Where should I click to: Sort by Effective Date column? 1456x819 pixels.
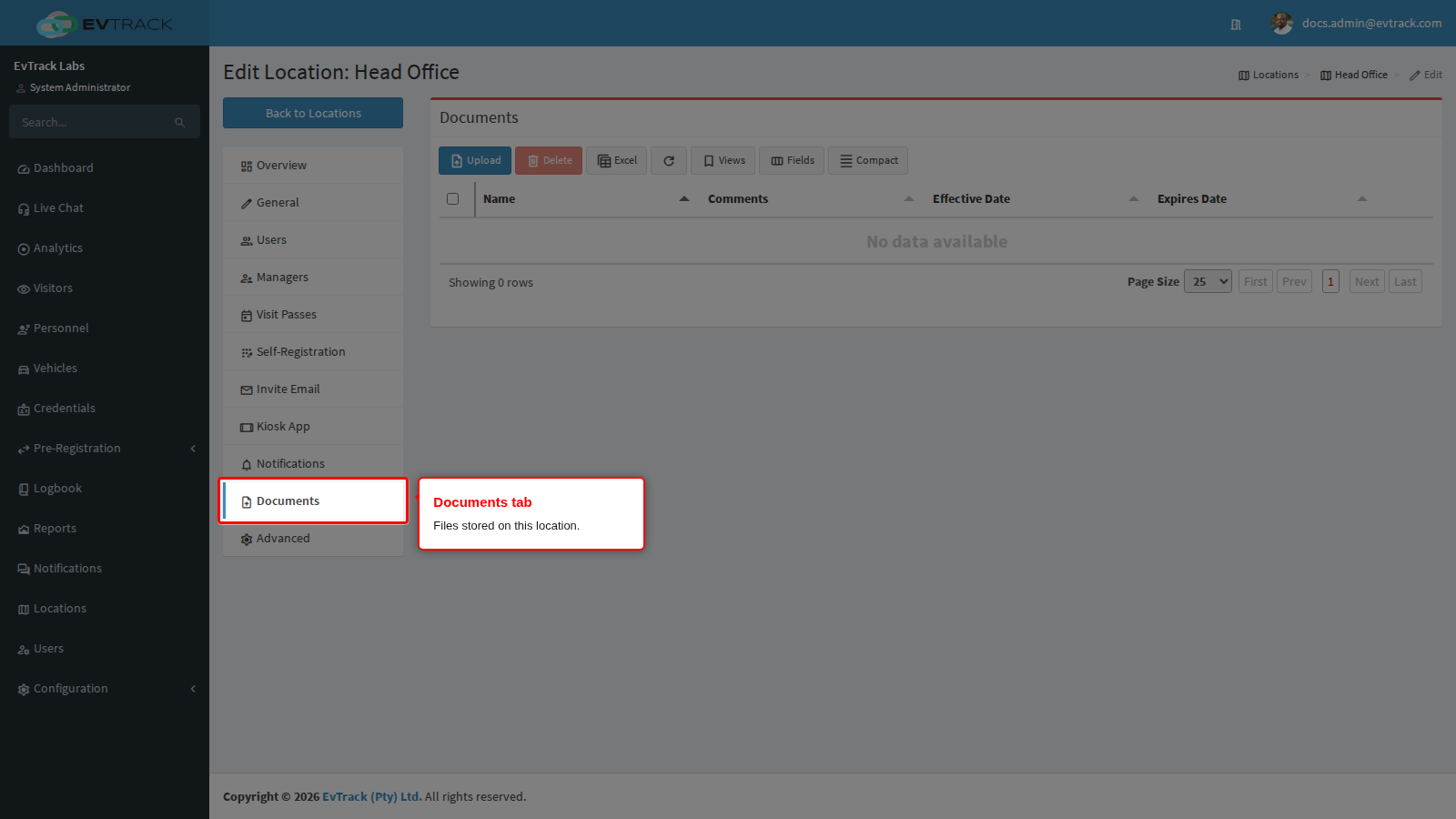coord(1036,199)
